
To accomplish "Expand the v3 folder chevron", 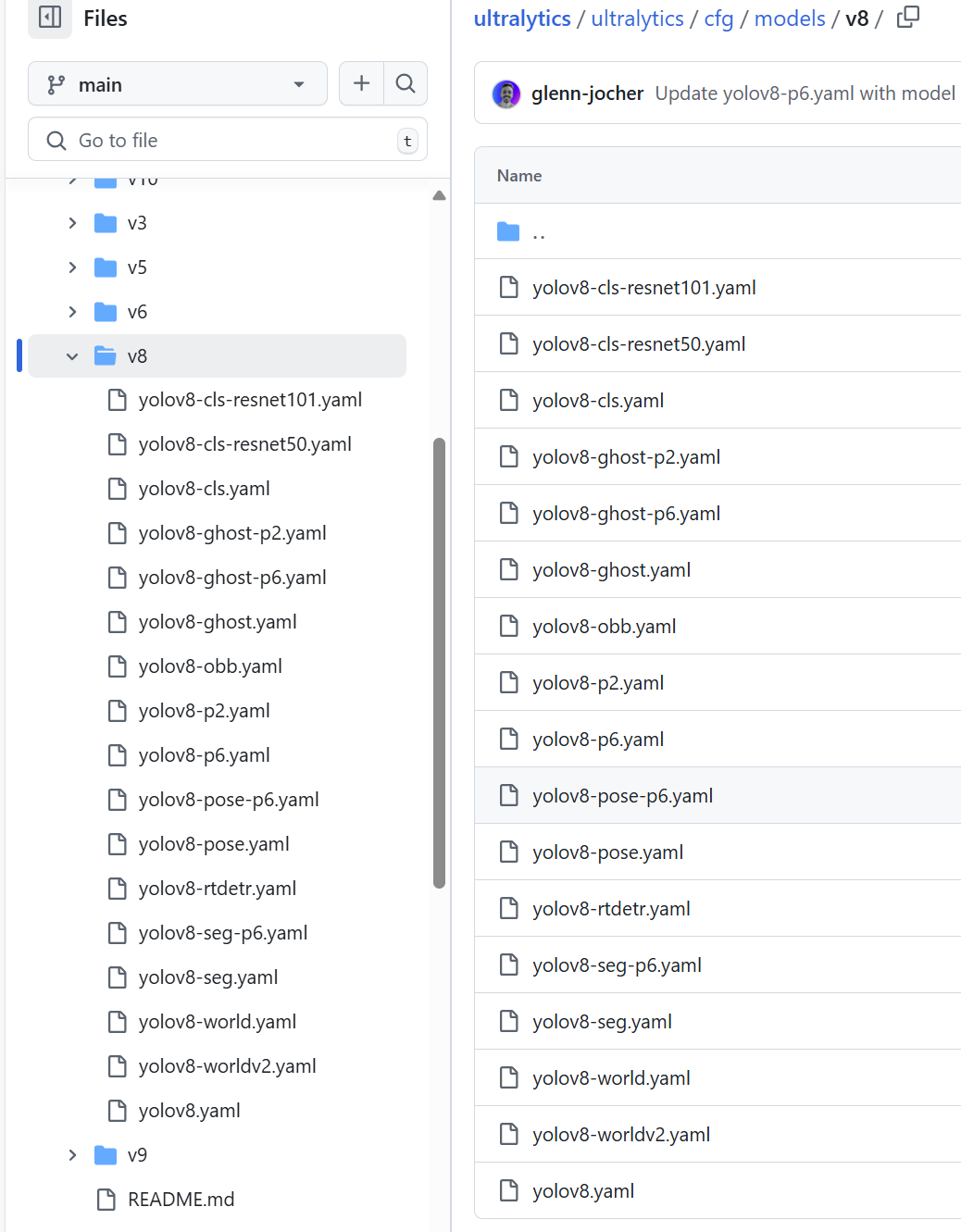I will tap(72, 223).
